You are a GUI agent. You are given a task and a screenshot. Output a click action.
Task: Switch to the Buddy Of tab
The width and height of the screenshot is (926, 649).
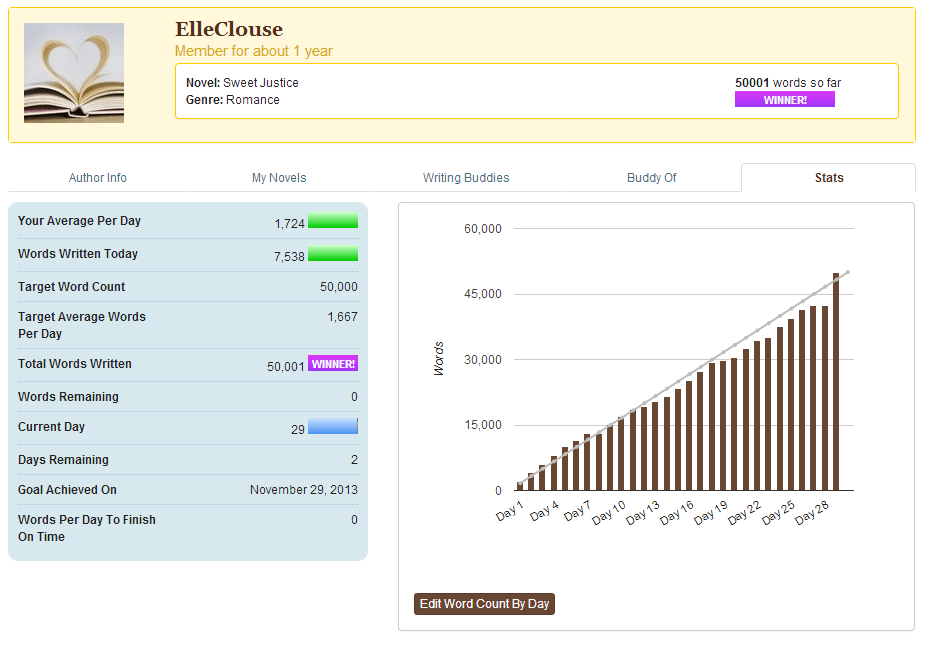651,177
